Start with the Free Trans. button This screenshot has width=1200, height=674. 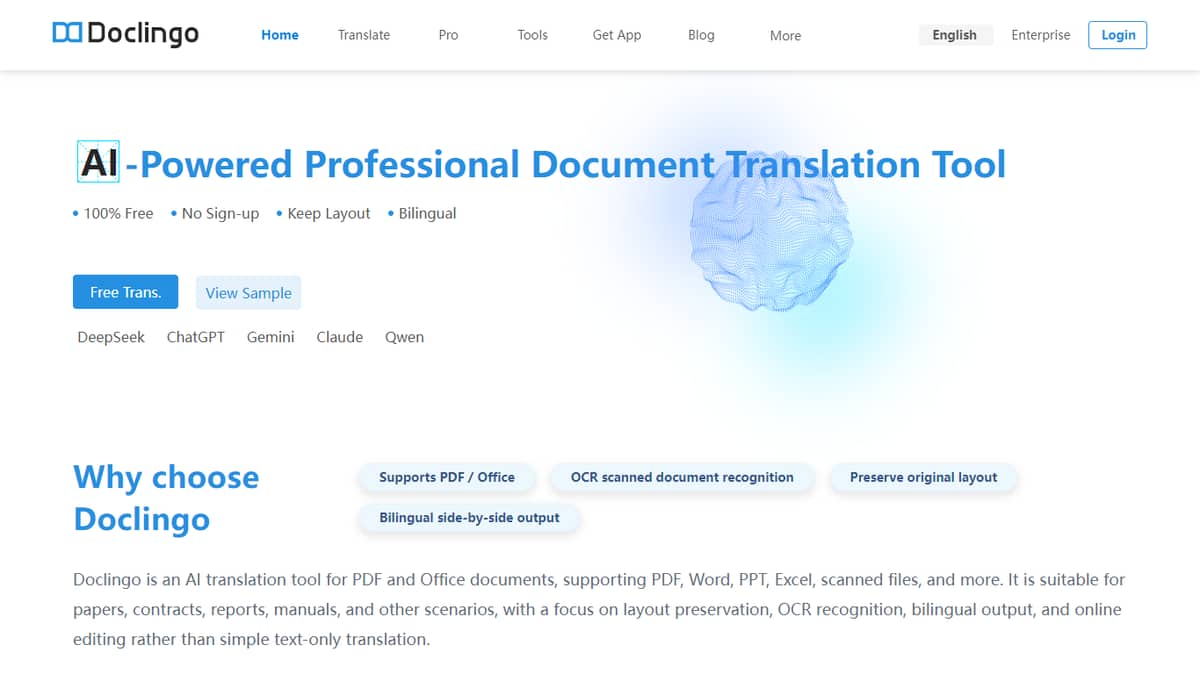(x=126, y=292)
